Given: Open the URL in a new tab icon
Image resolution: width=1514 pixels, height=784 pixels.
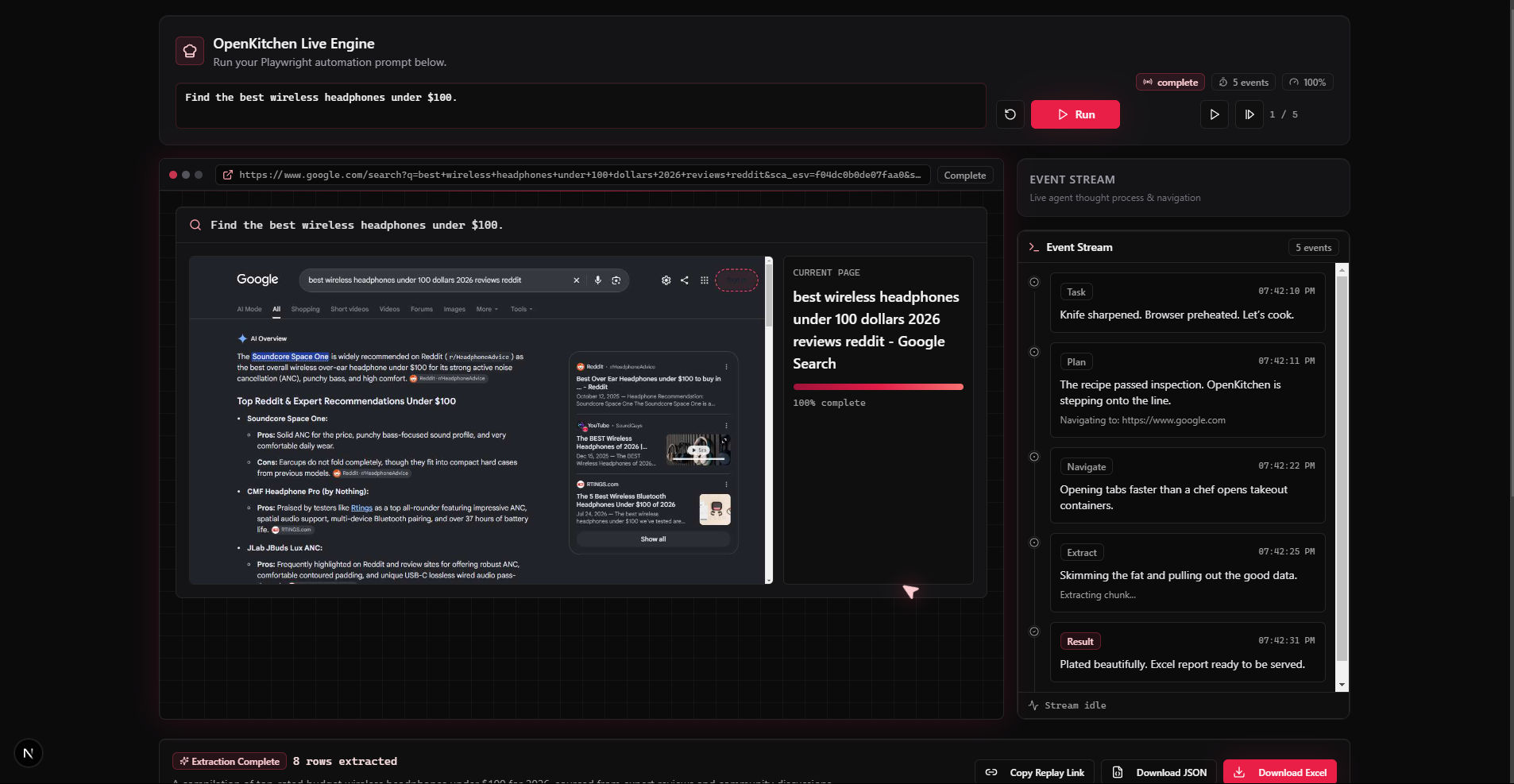Looking at the screenshot, I should tap(228, 175).
